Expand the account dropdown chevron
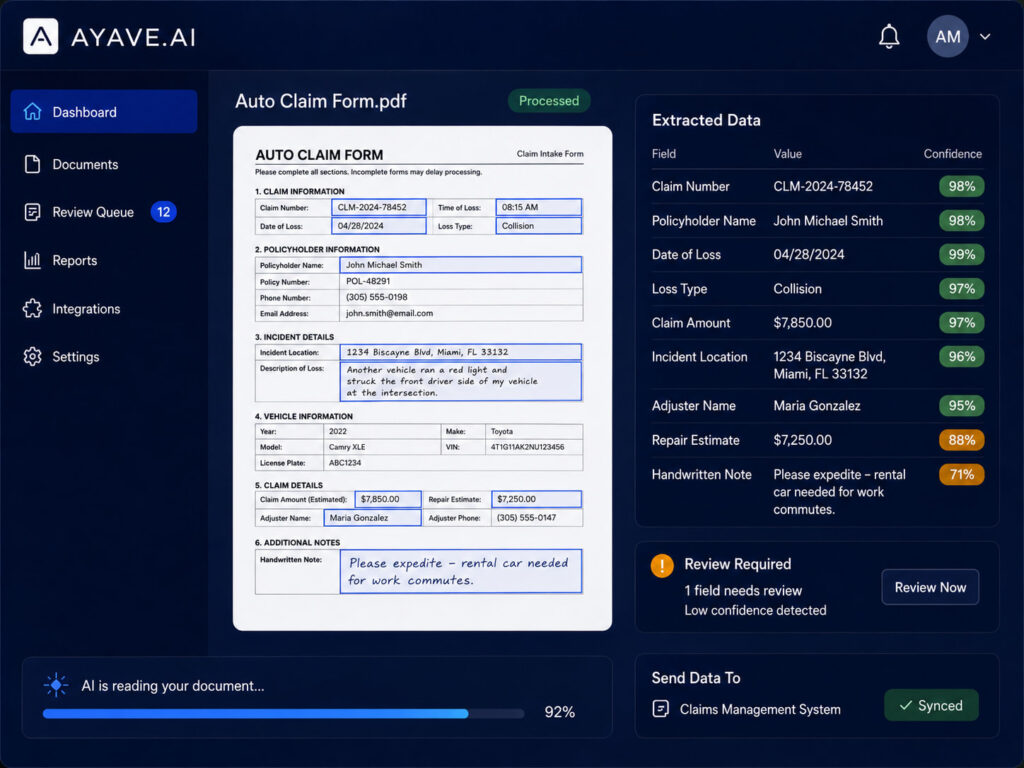Screen dimensions: 1024x768 pos(985,37)
